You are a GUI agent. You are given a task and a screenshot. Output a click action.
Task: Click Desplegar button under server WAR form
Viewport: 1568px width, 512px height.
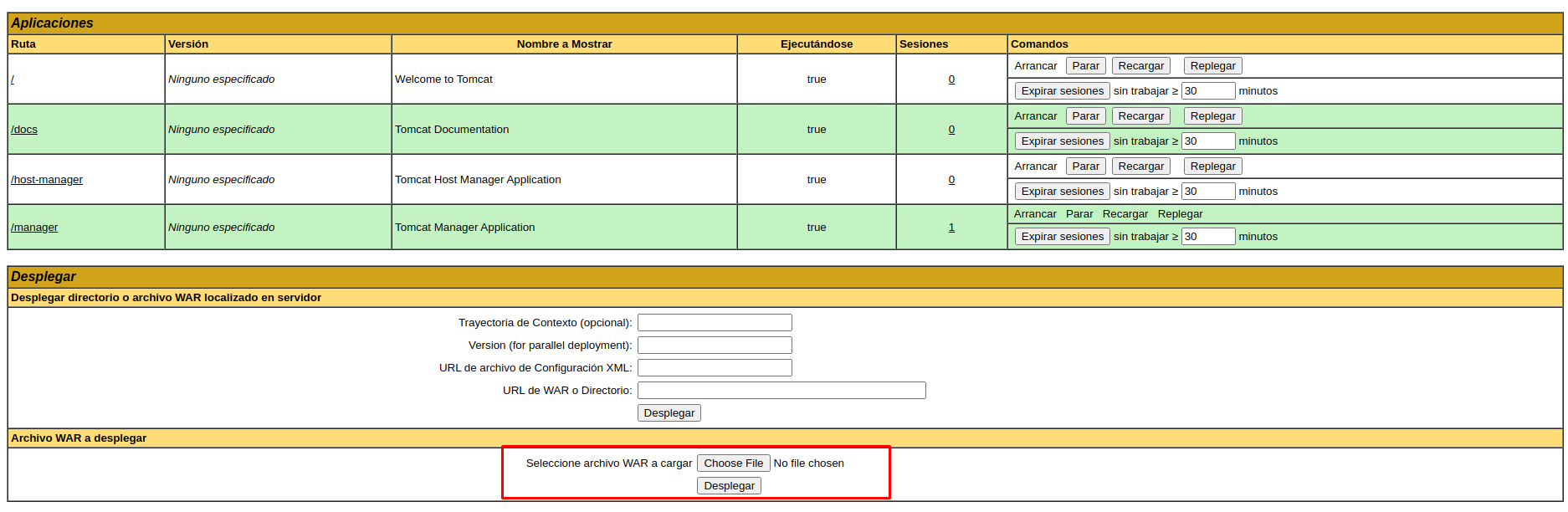669,413
